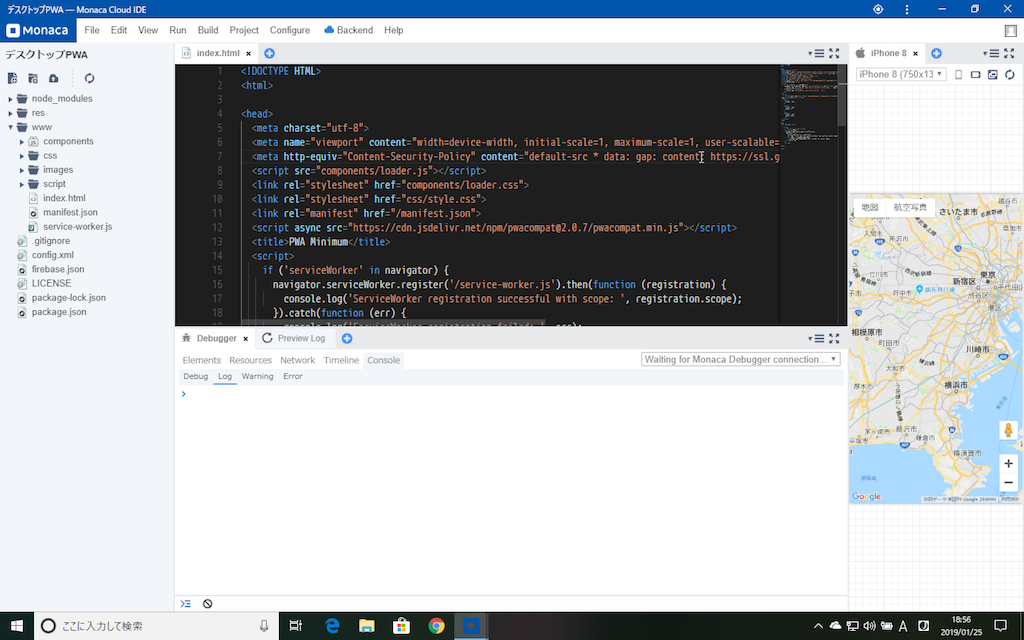This screenshot has height=640, width=1024.
Task: Close the index.html editor tab
Action: pyautogui.click(x=248, y=54)
